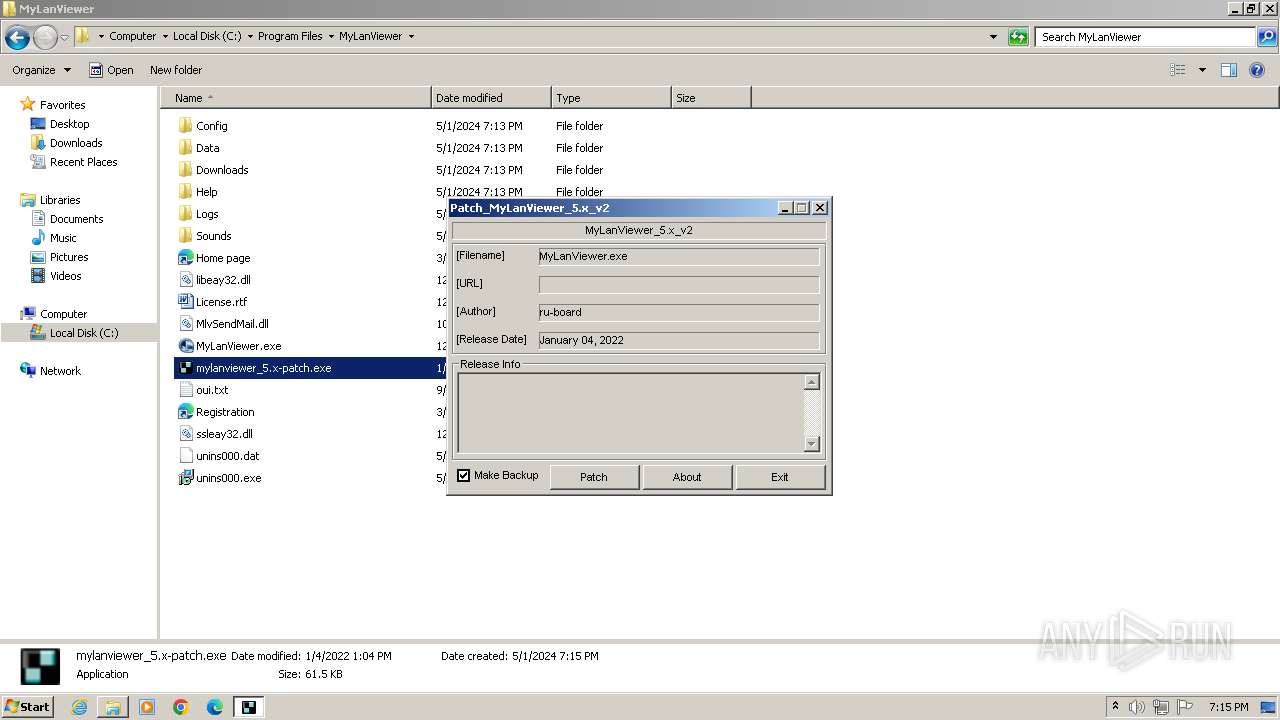Select the Sounds folder icon
The image size is (1280, 720).
[185, 236]
